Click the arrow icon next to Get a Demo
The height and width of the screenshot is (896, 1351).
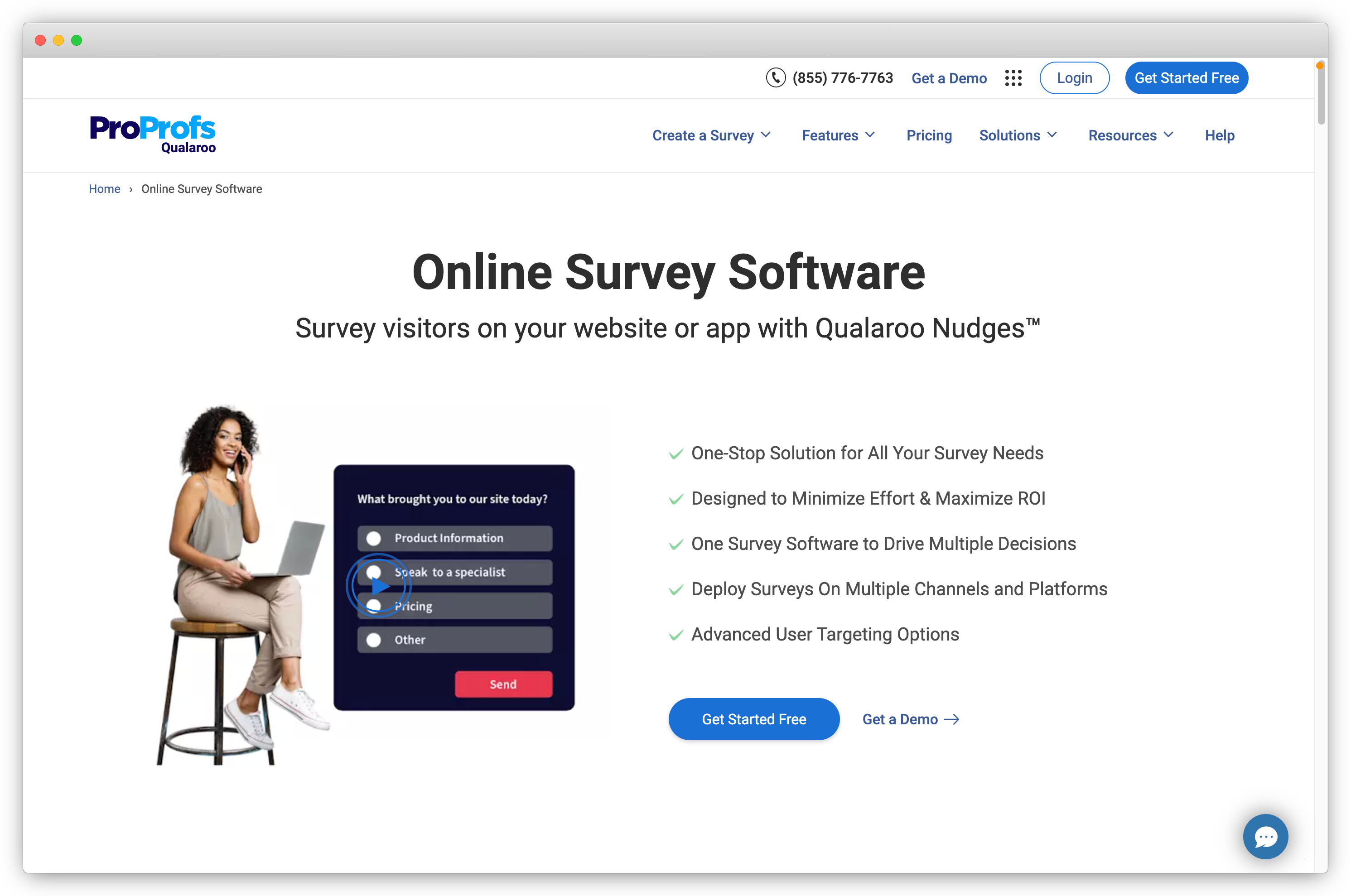click(955, 719)
